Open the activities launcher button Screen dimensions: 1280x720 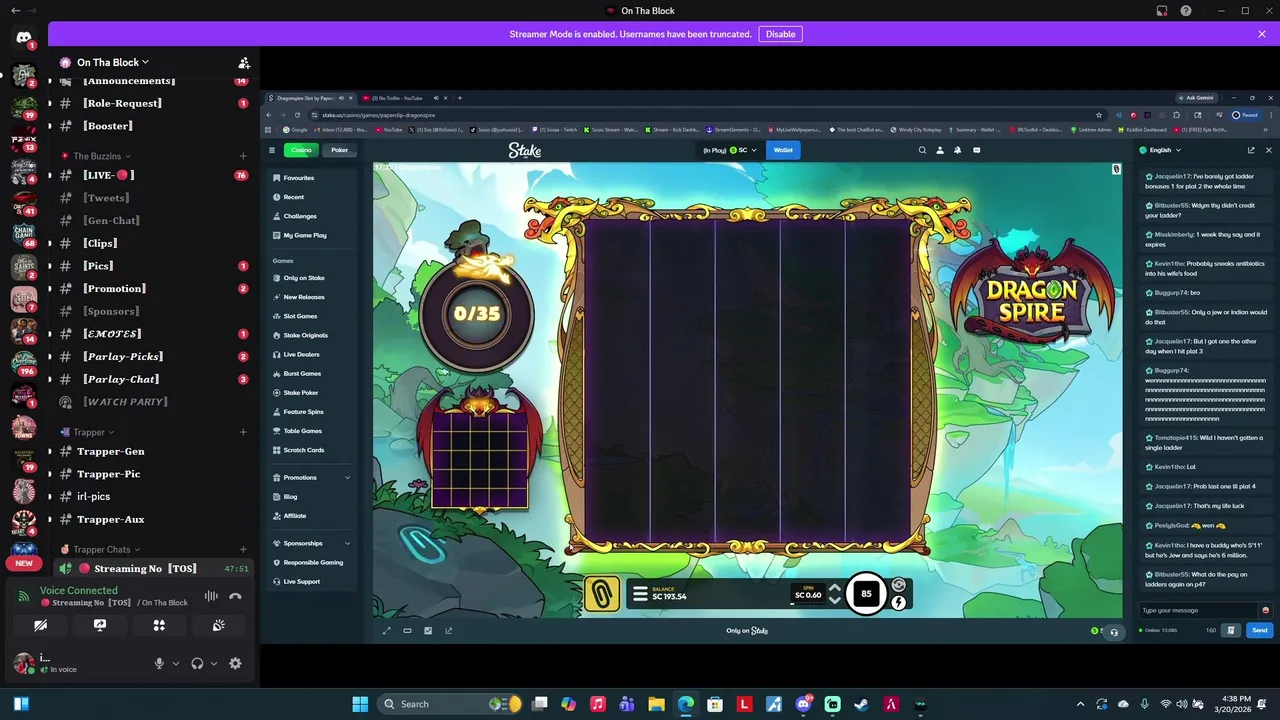click(159, 625)
